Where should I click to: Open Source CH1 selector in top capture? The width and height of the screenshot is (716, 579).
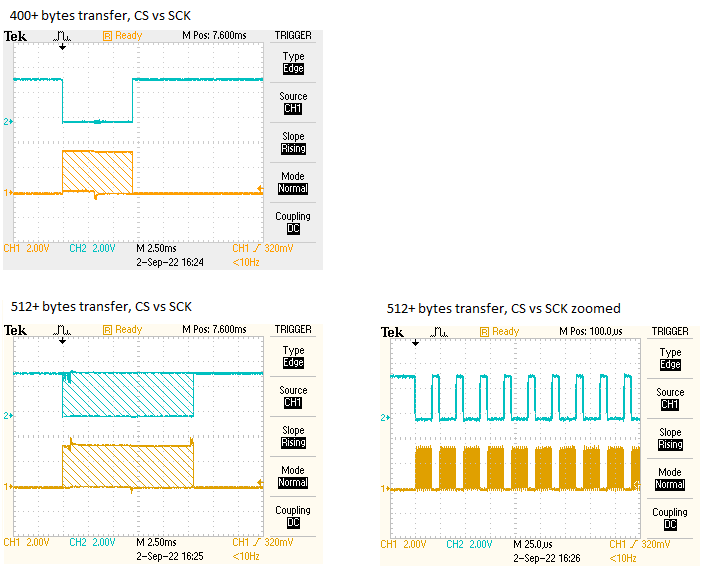tap(293, 103)
